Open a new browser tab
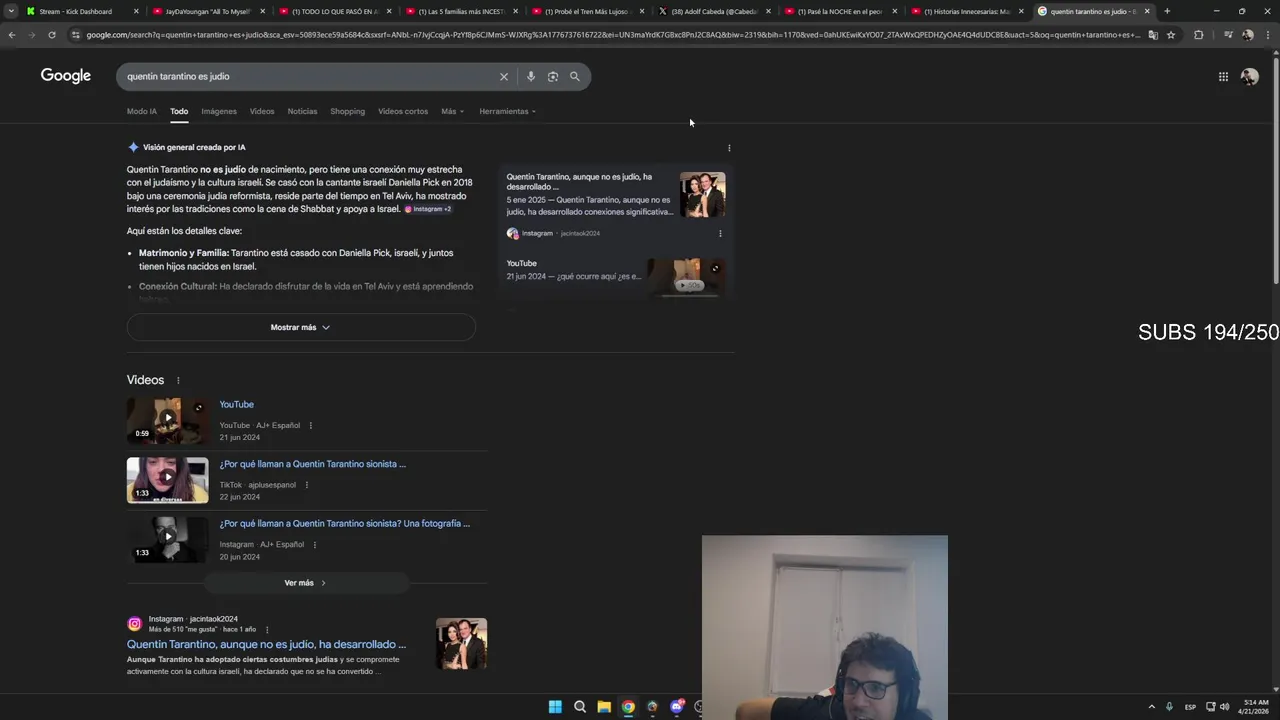This screenshot has height=720, width=1280. pos(1167,11)
